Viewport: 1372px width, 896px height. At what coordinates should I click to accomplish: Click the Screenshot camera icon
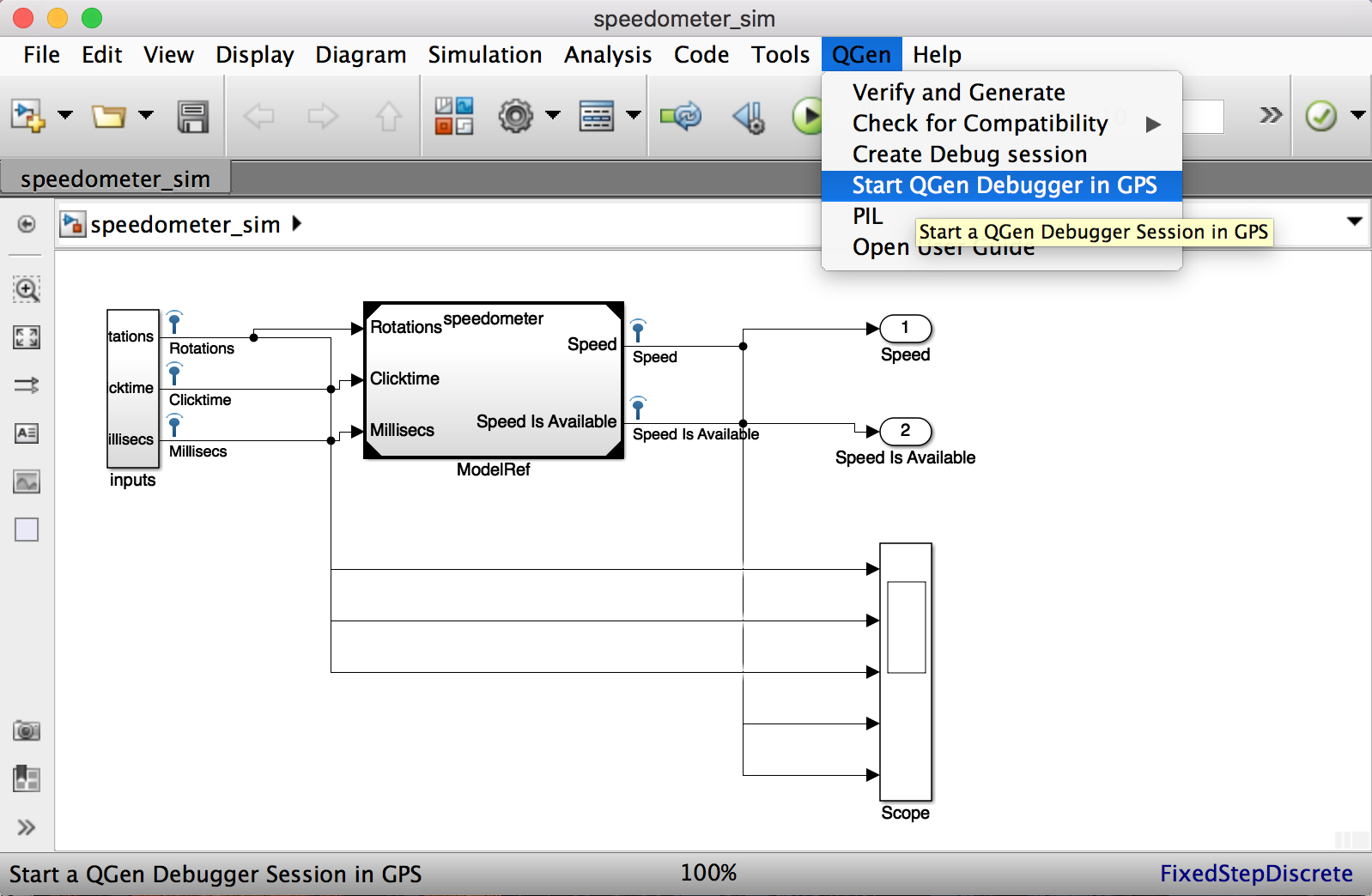pos(27,730)
